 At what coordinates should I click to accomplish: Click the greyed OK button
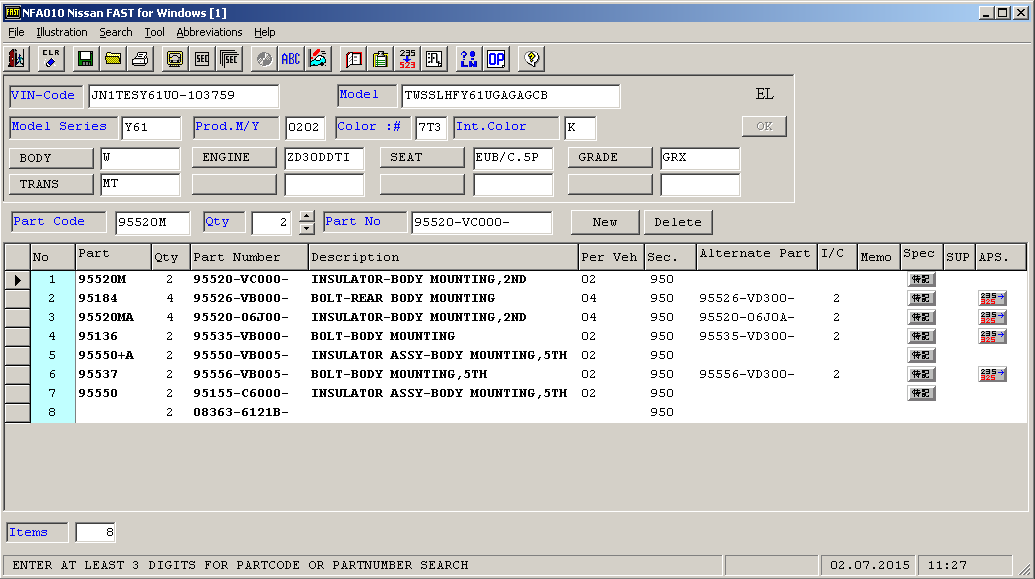(x=764, y=126)
